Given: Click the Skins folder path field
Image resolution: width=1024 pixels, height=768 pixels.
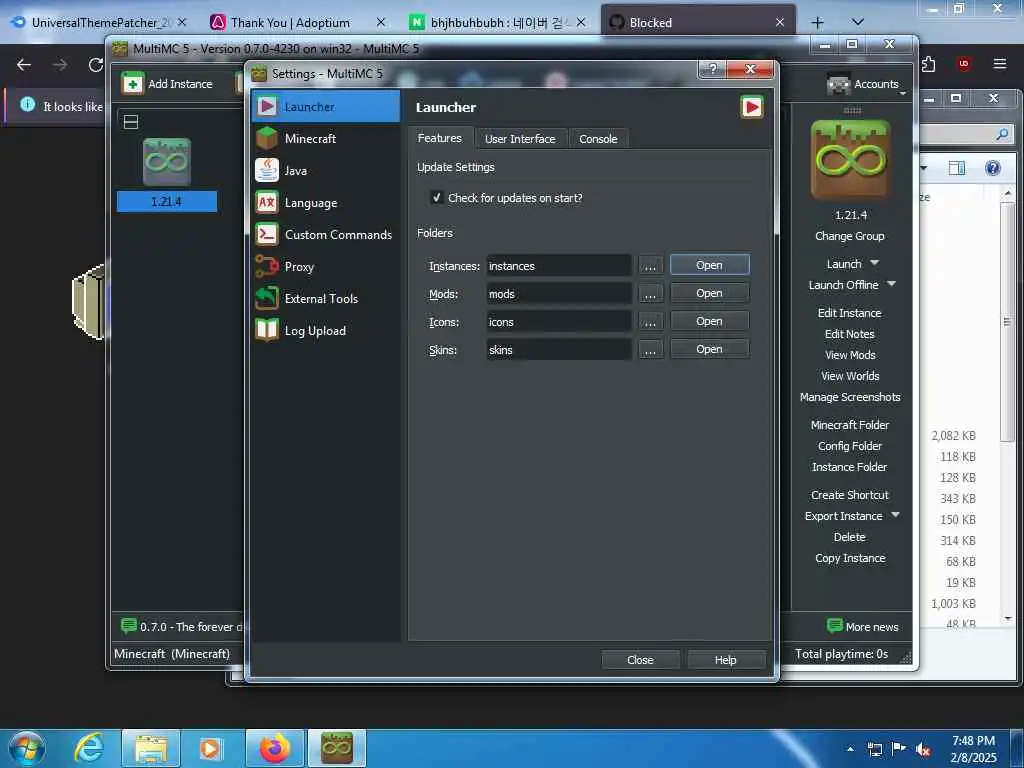Looking at the screenshot, I should [x=558, y=350].
